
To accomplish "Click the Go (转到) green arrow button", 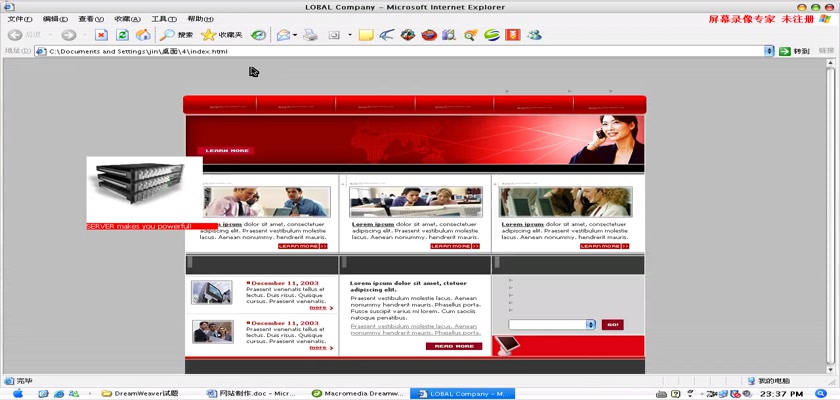I will [x=794, y=51].
